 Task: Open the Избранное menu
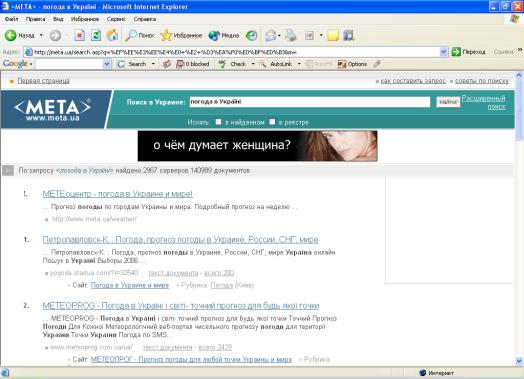point(85,19)
